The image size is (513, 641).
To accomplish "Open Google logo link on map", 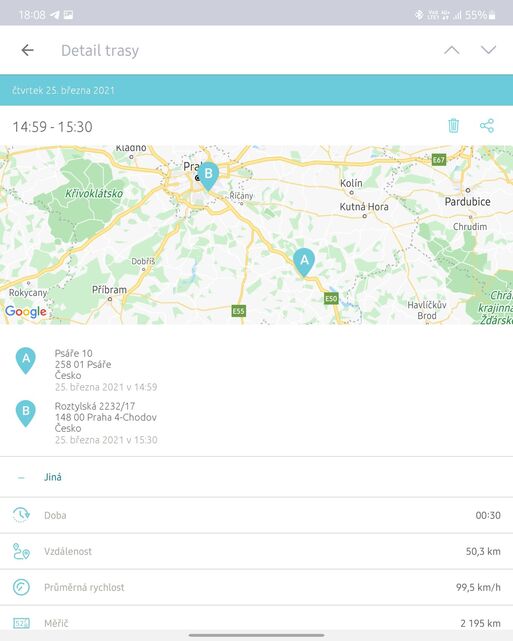I will tap(26, 312).
